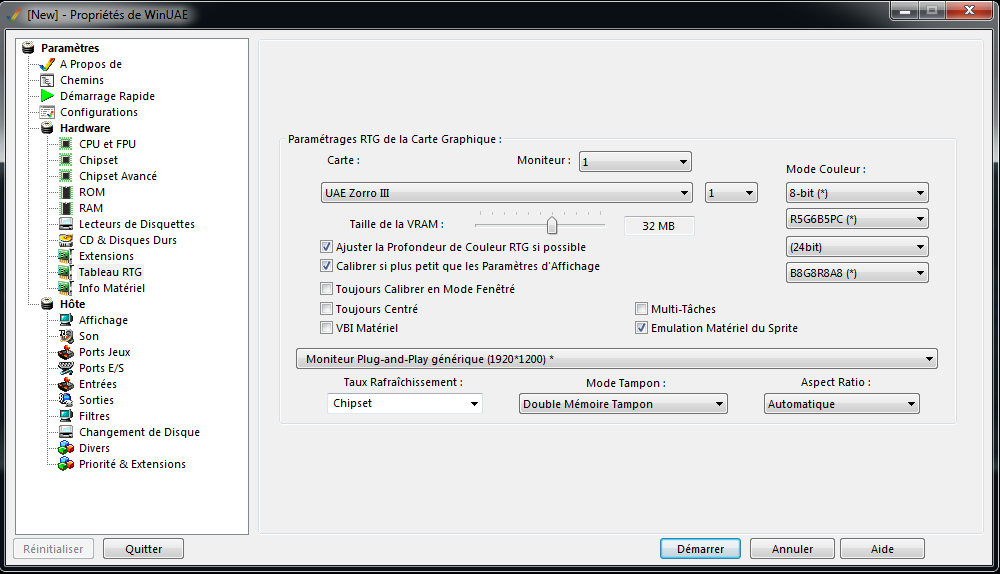
Task: Click the Sorties icon
Action: [x=66, y=400]
